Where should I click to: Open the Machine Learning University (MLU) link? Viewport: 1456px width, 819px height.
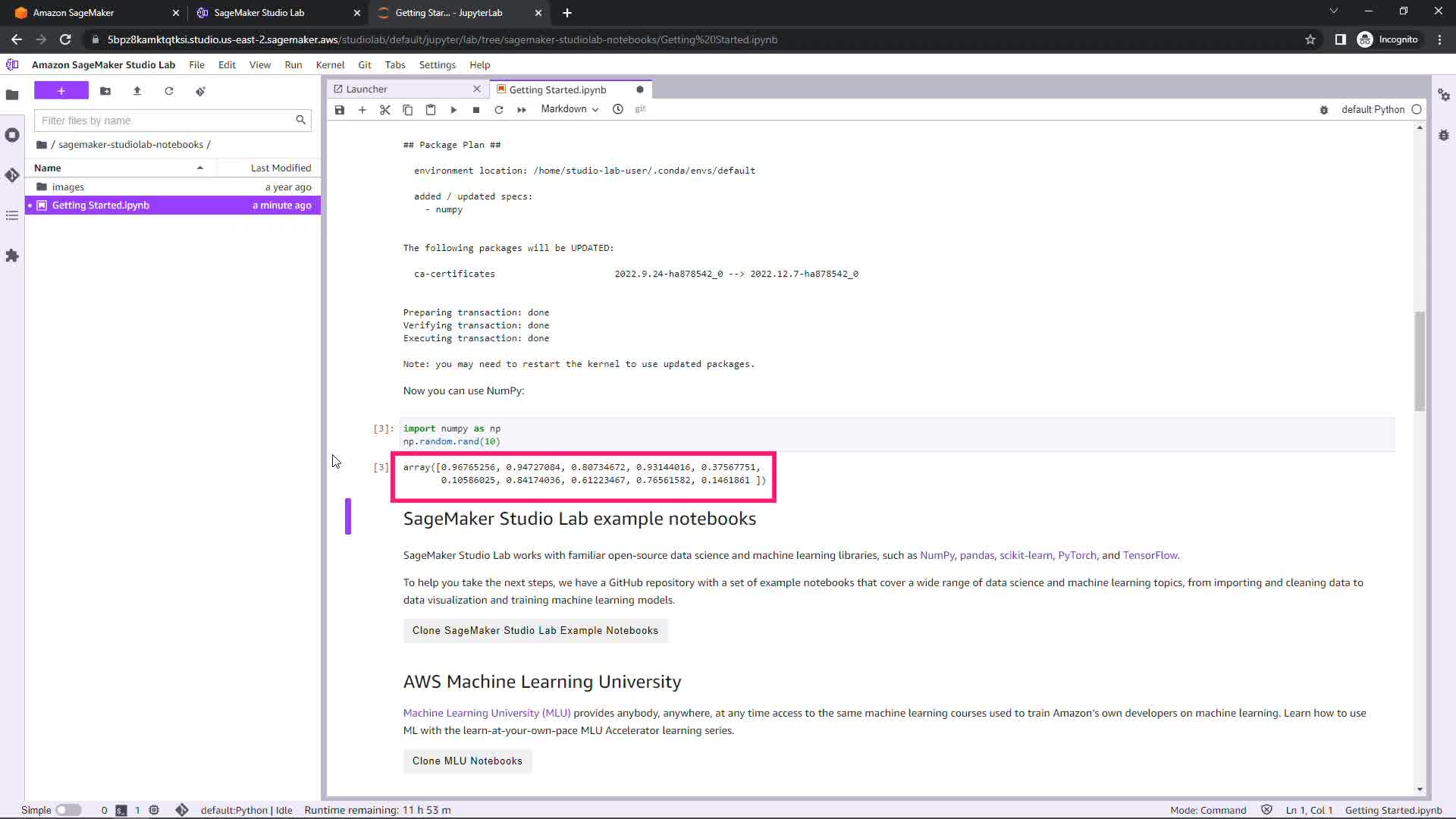click(486, 714)
